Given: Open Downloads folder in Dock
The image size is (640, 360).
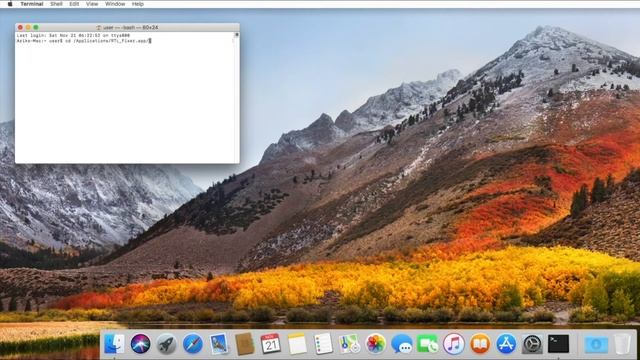Looking at the screenshot, I should click(596, 344).
